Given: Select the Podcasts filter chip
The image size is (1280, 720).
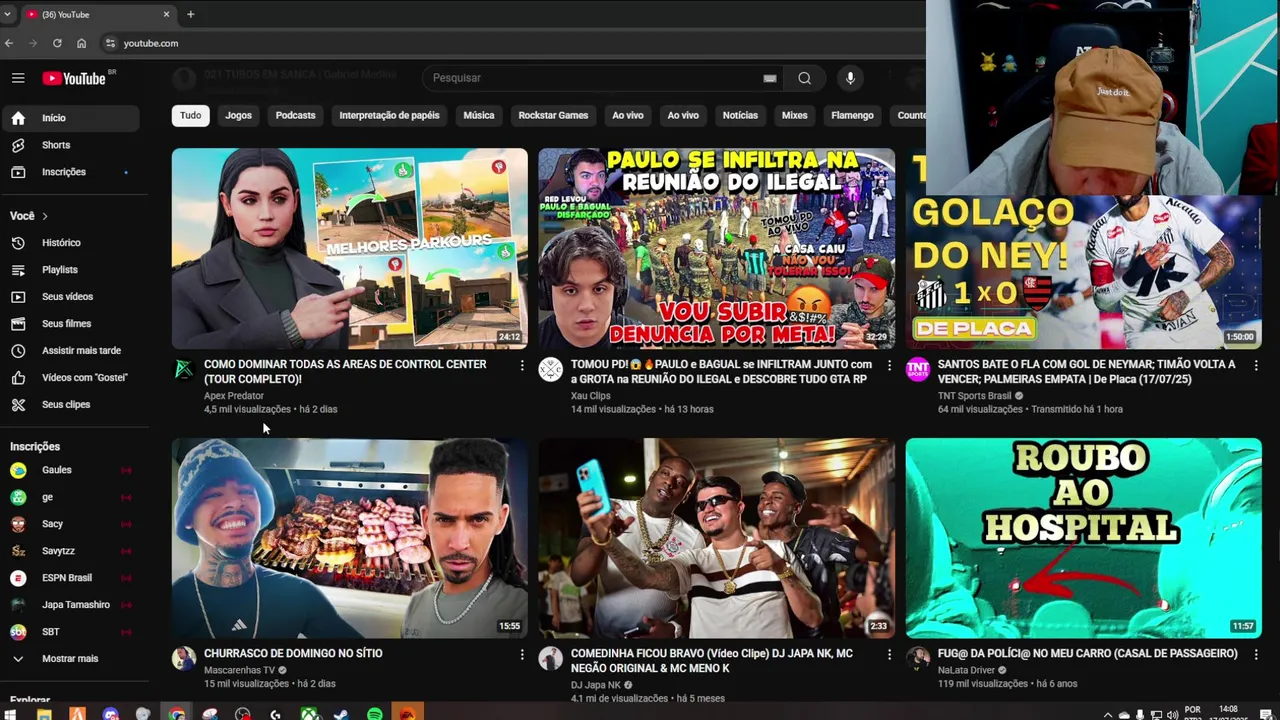Looking at the screenshot, I should click(295, 115).
